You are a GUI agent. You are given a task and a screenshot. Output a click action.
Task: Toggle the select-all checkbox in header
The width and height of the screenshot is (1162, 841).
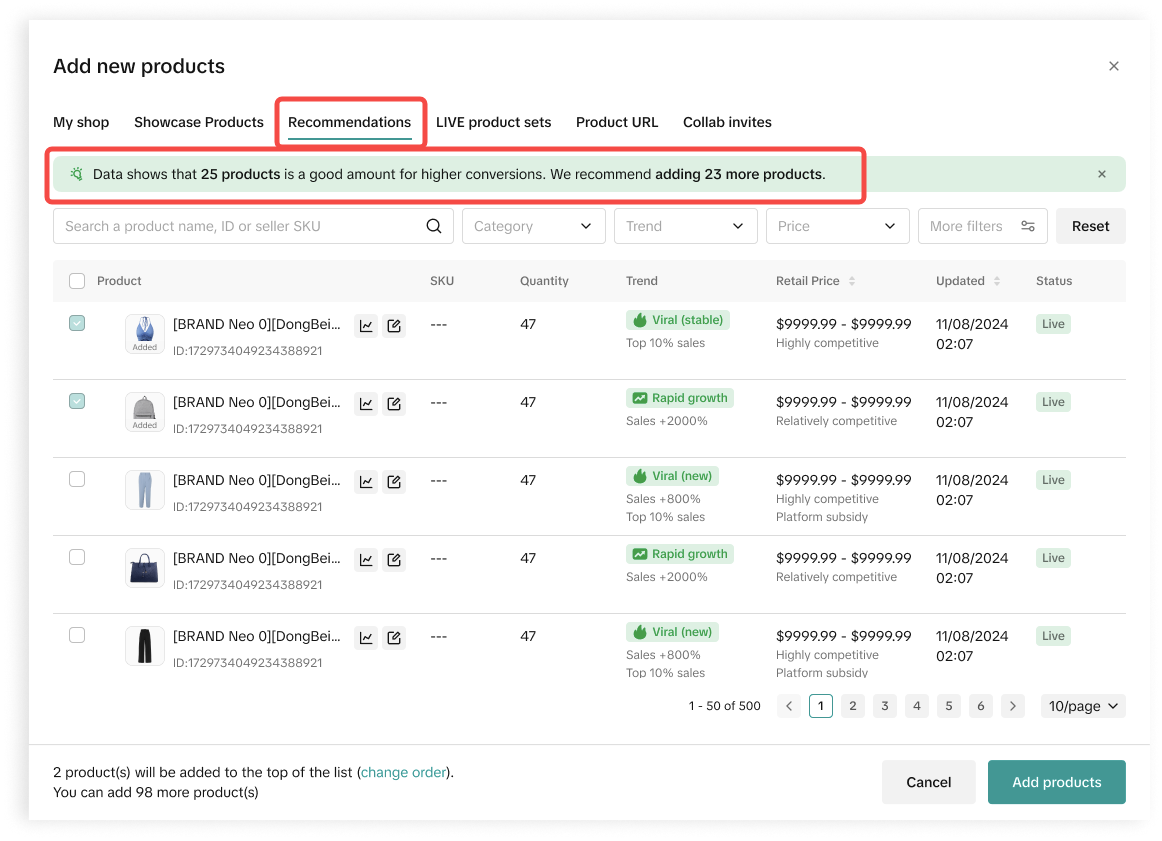(x=77, y=281)
